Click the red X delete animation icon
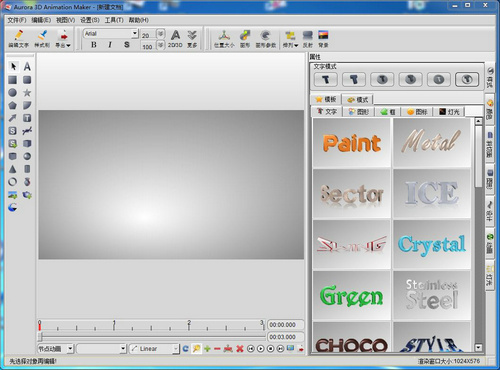Screen dimensions: 500x370 (240, 349)
